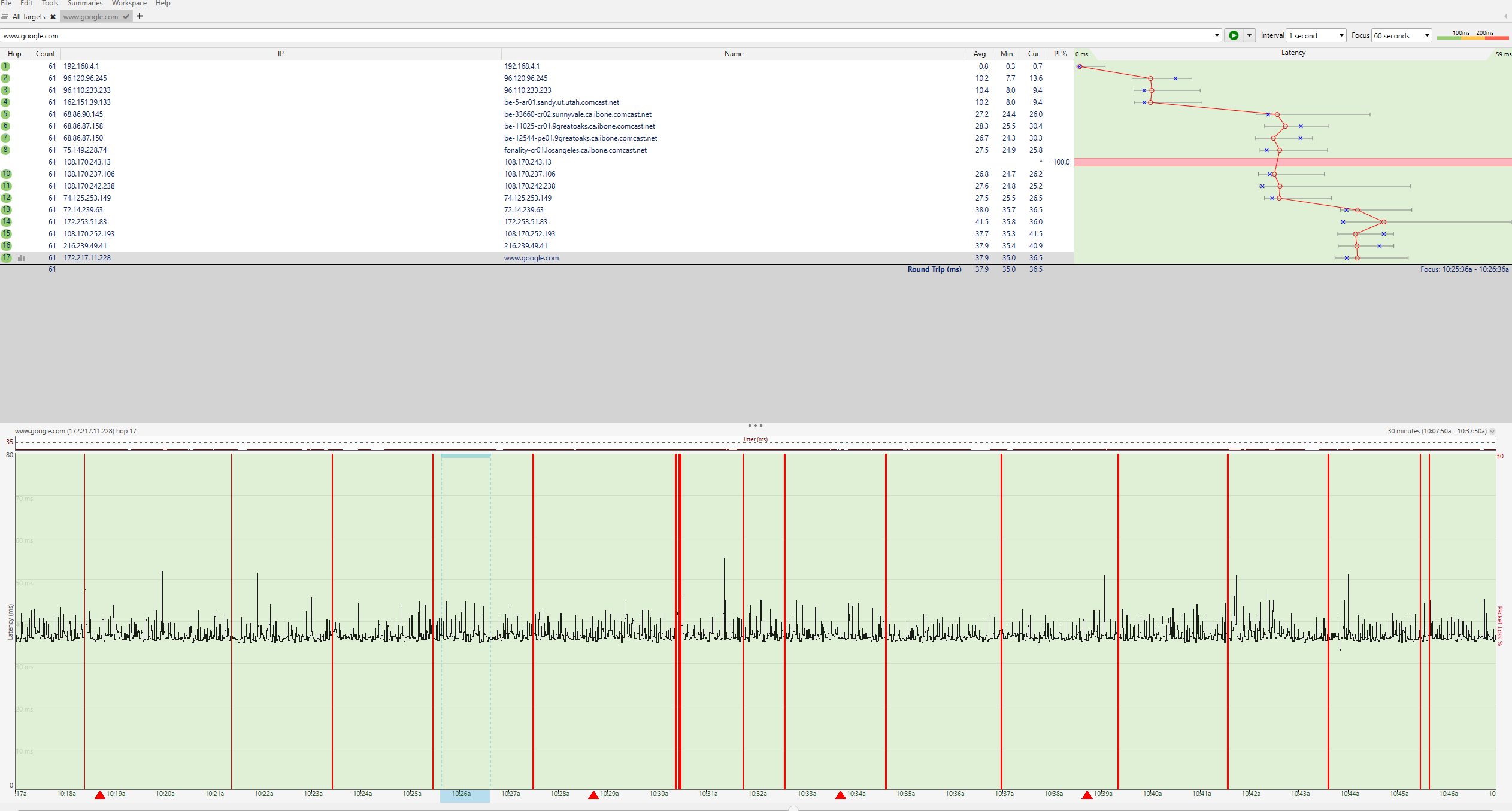This screenshot has height=811, width=1512.
Task: Expand the 30 minutes timeline range chevron
Action: (x=1492, y=431)
